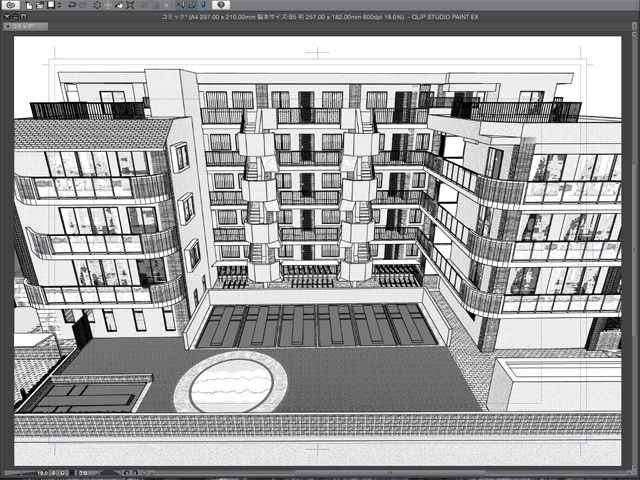640x480 pixels.
Task: Toggle Snap to special ruler
Action: coord(192,5)
